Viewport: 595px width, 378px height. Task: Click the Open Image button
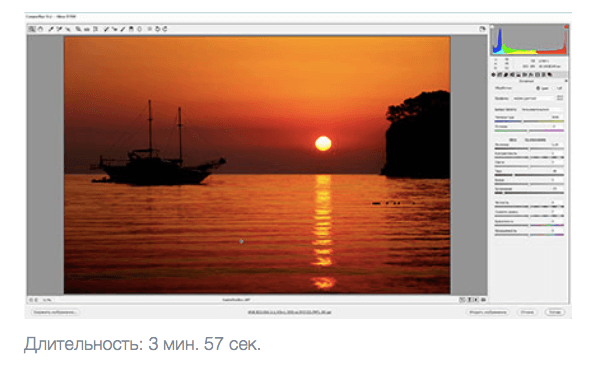[488, 312]
